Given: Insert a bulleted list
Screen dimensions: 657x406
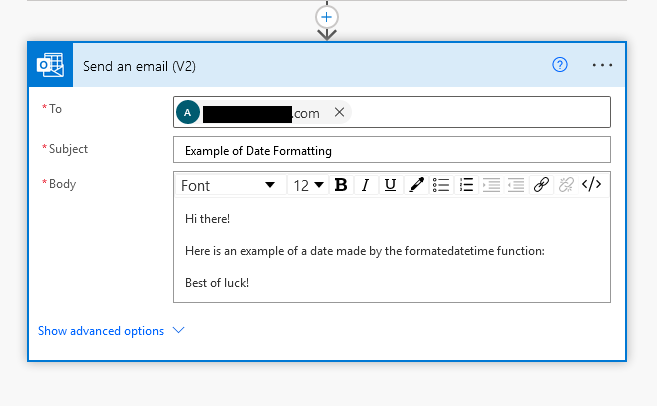Looking at the screenshot, I should pyautogui.click(x=441, y=185).
